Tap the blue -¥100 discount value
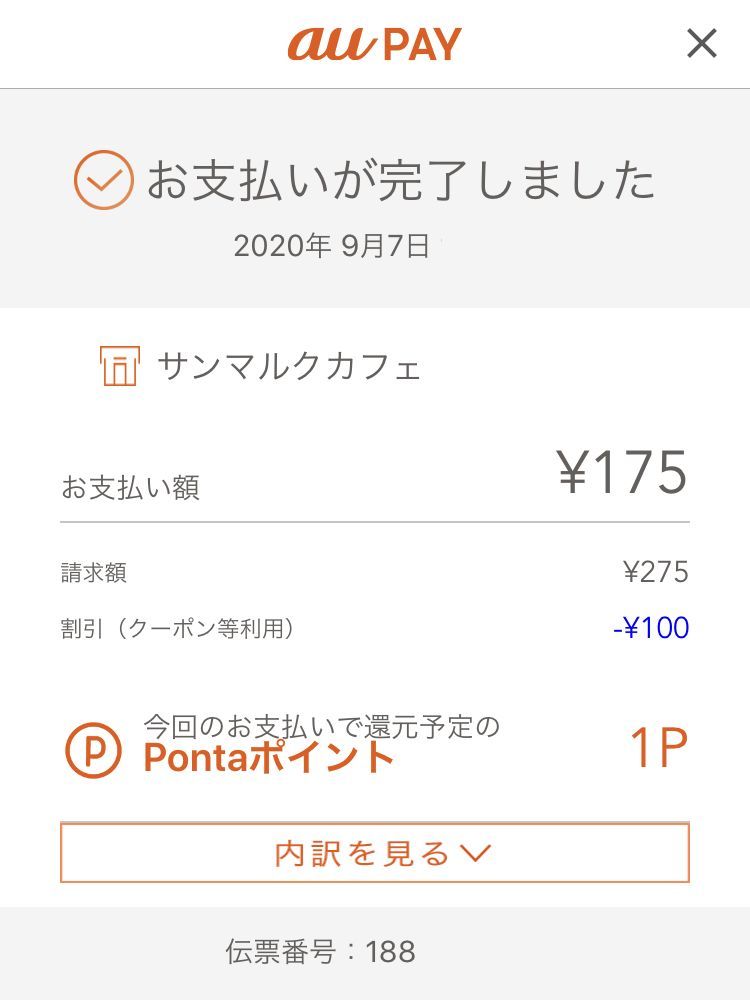This screenshot has width=750, height=1000. pos(651,628)
